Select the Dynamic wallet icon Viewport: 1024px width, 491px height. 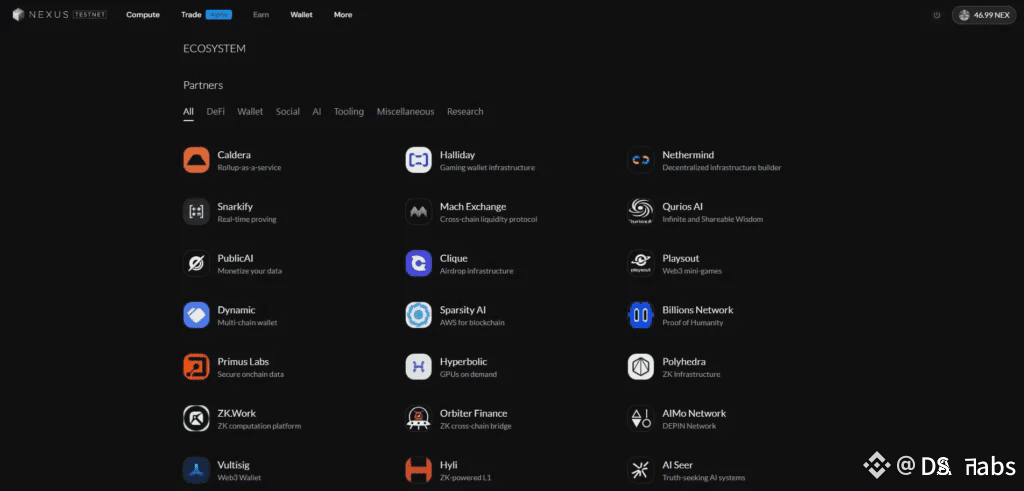[x=196, y=315]
